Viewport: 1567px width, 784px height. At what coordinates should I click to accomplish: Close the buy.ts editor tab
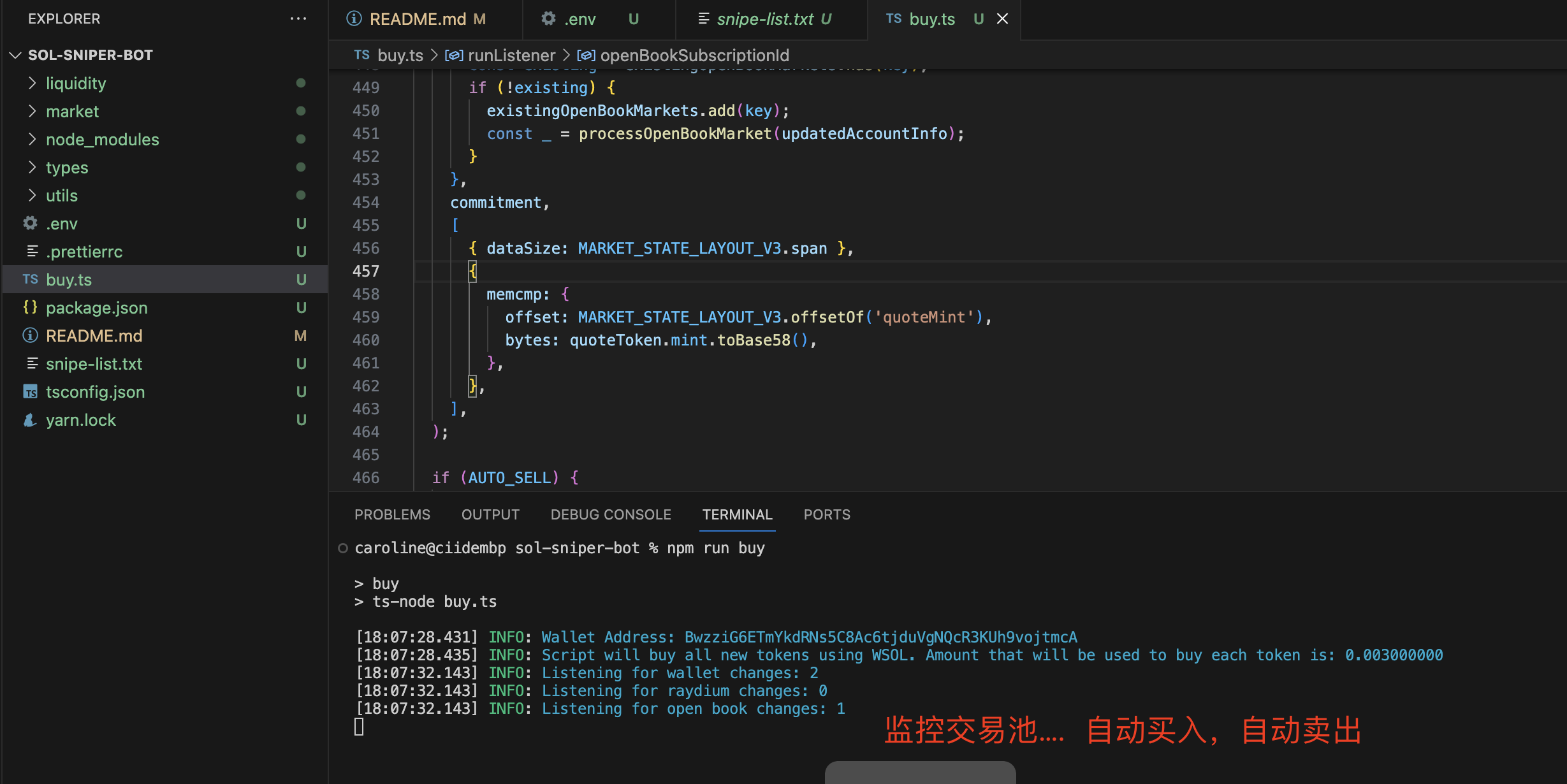(x=1002, y=18)
